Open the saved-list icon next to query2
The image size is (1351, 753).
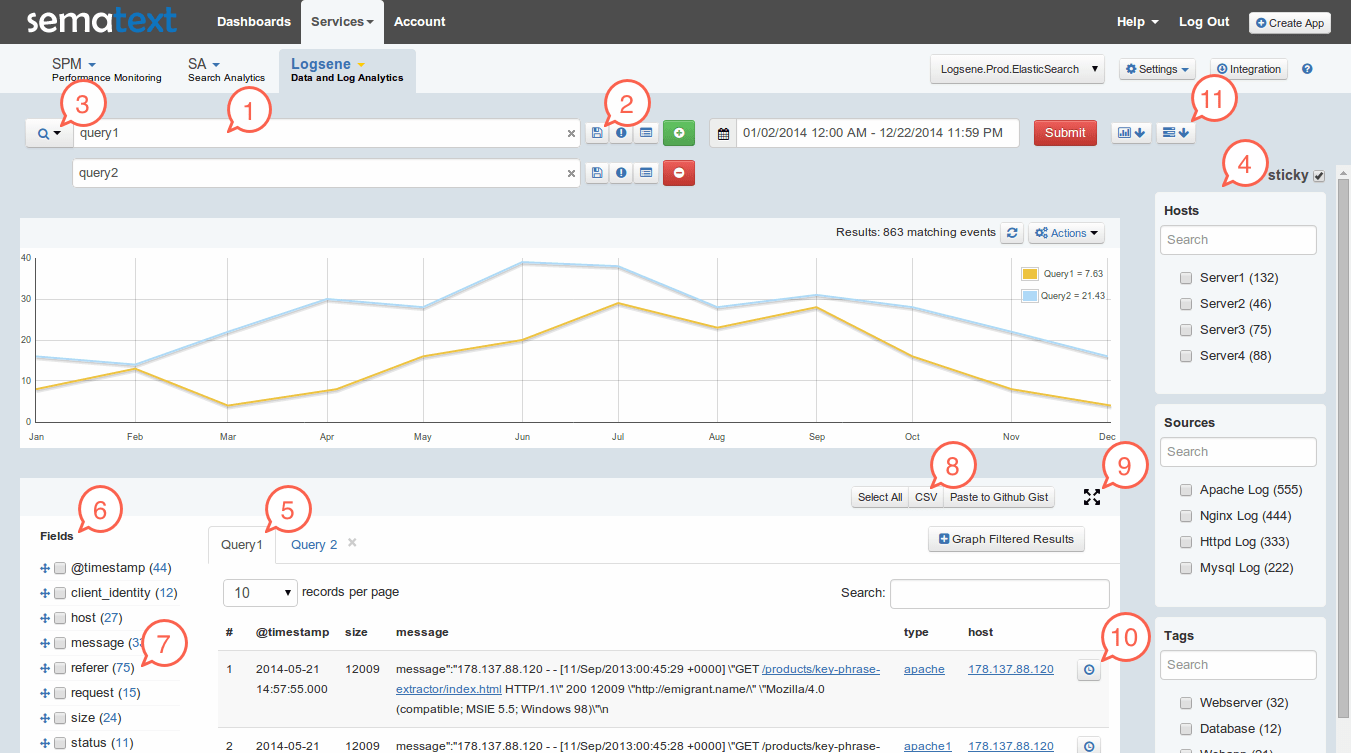tap(647, 173)
